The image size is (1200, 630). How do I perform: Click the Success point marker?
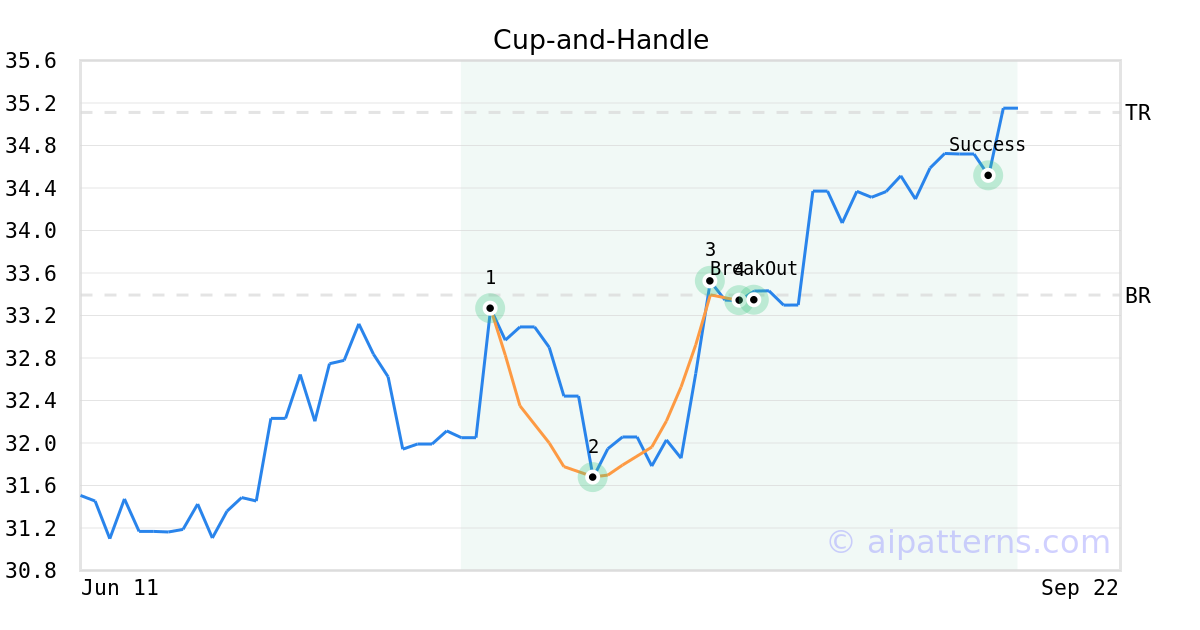coord(988,175)
